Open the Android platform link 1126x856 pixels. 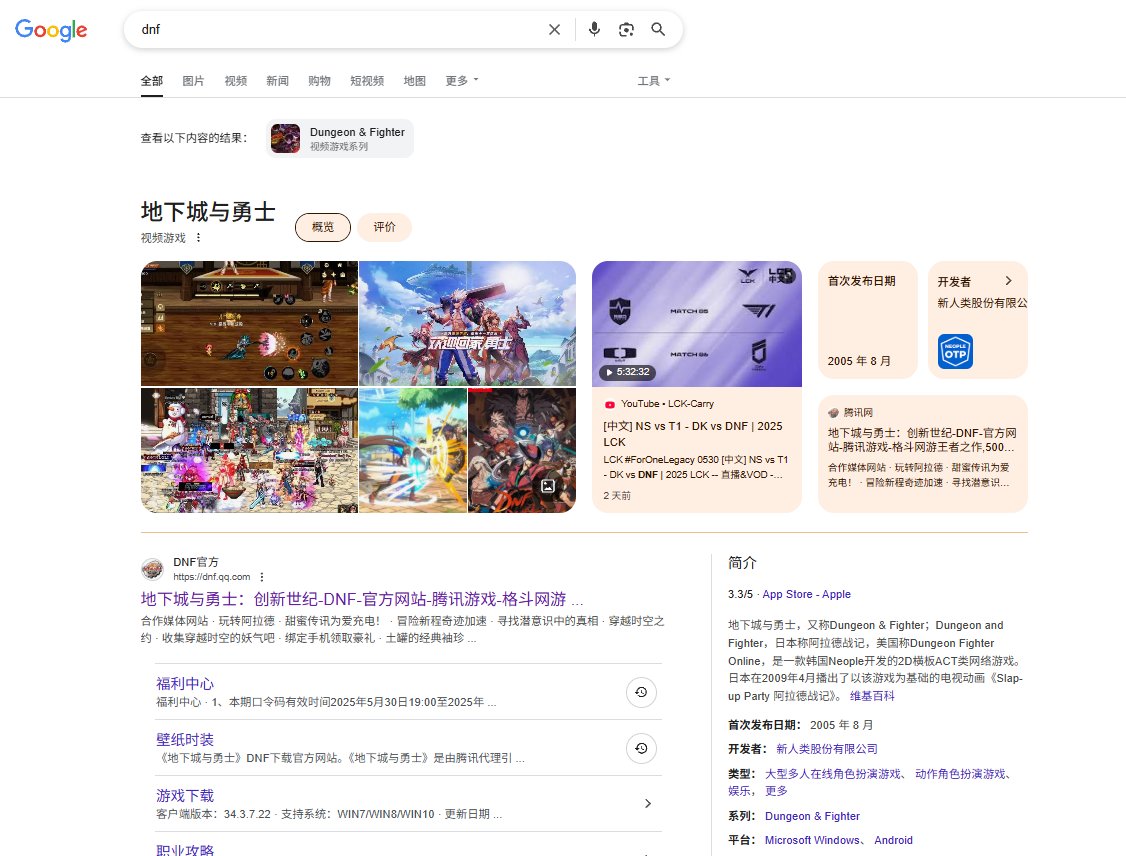tap(893, 840)
